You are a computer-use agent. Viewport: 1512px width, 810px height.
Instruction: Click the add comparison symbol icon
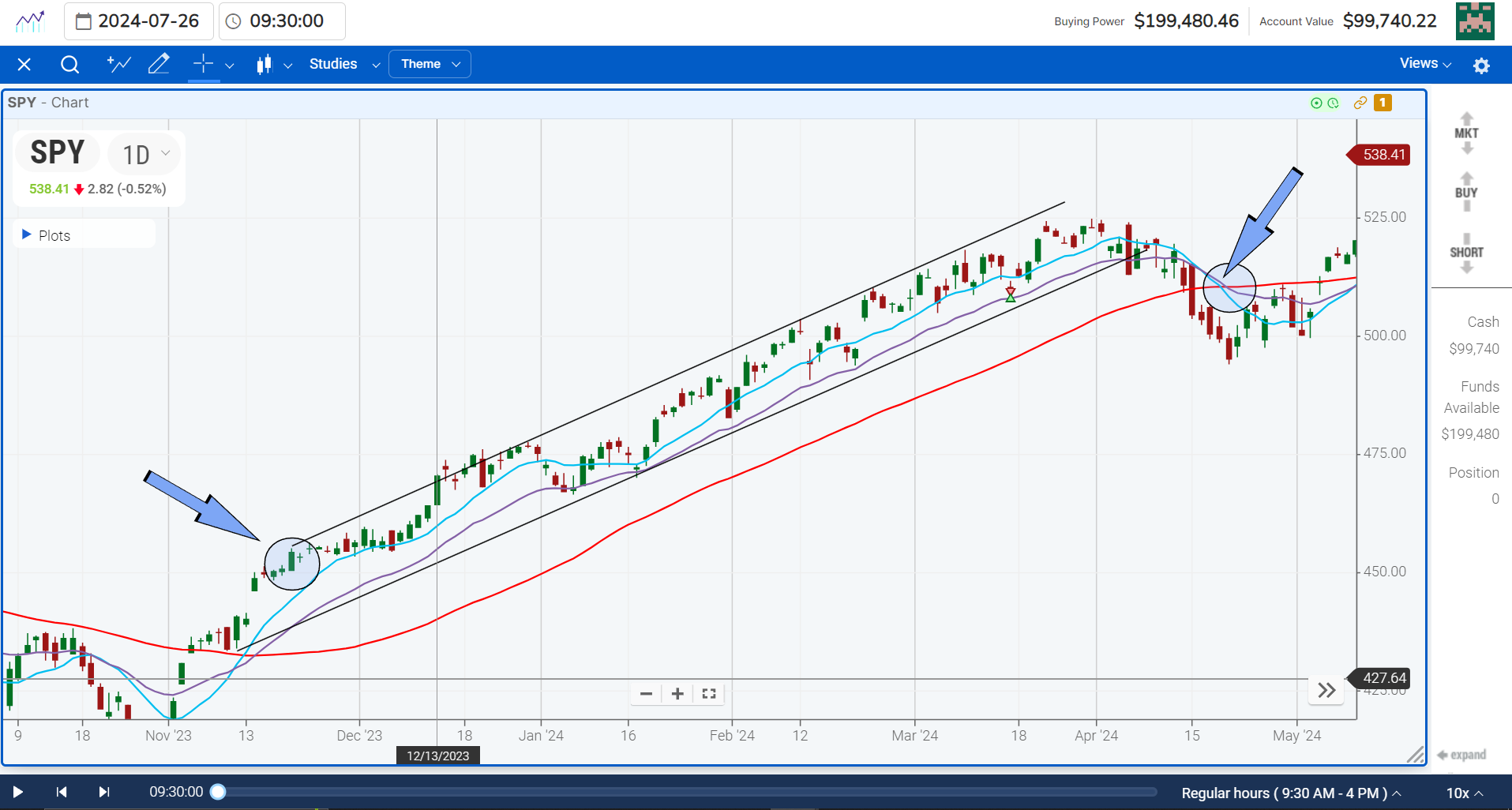point(118,64)
